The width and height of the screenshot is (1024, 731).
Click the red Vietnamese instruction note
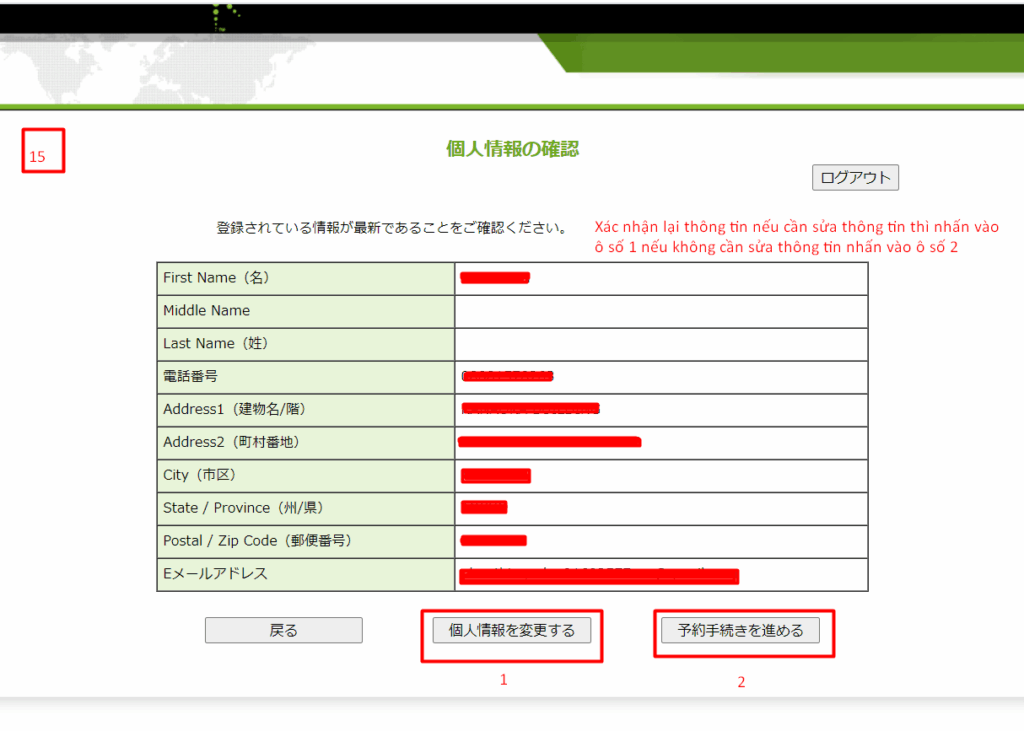click(796, 237)
